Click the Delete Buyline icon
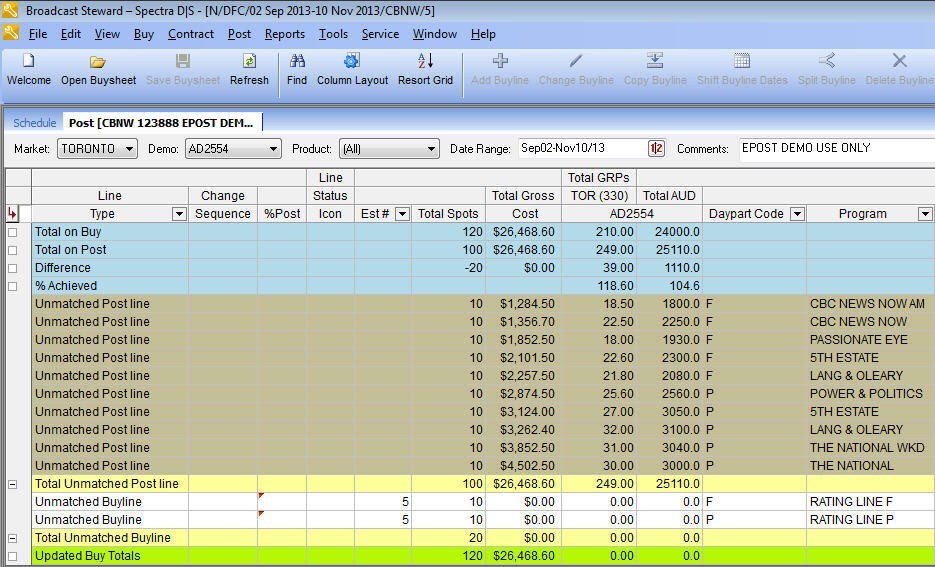The height and width of the screenshot is (567, 935). pyautogui.click(x=899, y=61)
